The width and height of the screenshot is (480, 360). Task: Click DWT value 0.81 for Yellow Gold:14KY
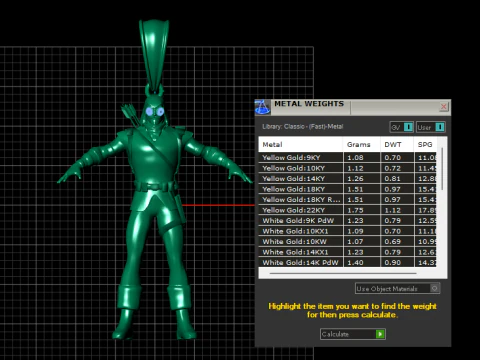(393, 179)
